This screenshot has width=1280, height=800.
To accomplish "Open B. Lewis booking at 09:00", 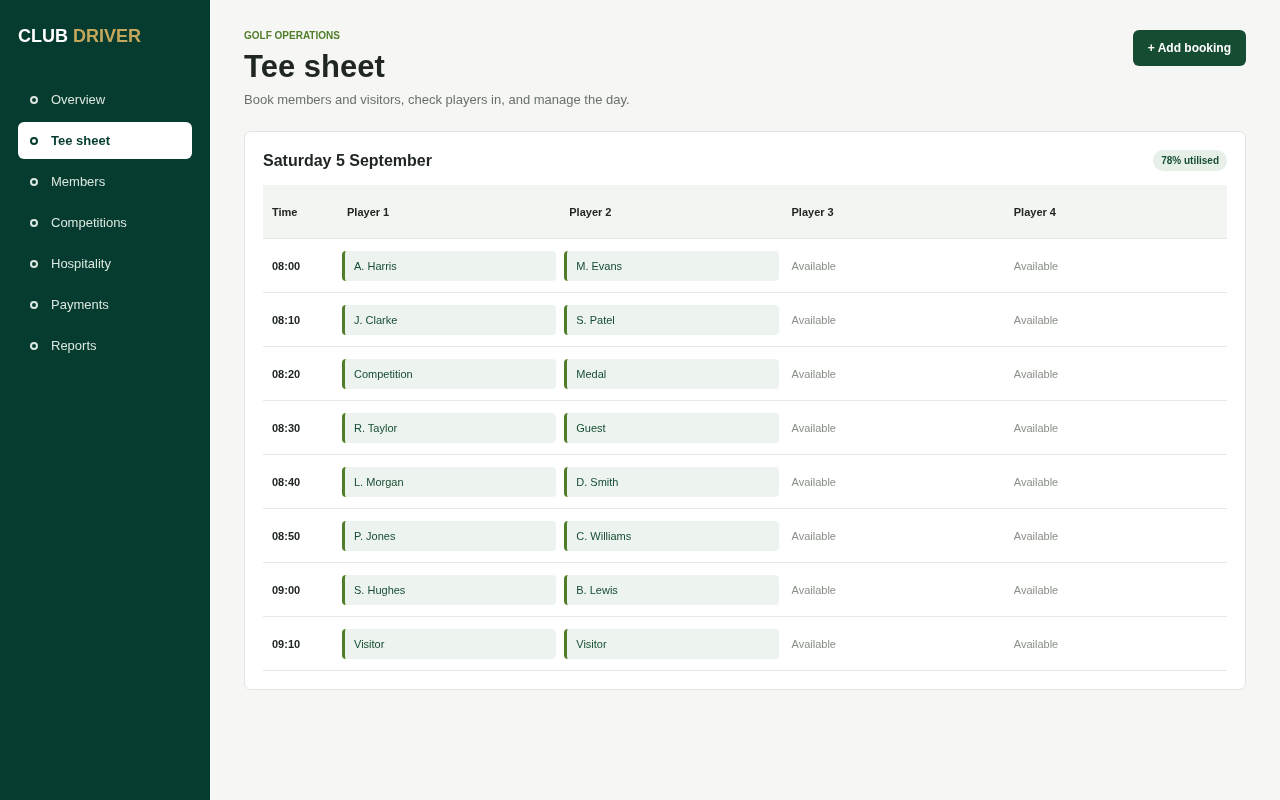I will (671, 590).
